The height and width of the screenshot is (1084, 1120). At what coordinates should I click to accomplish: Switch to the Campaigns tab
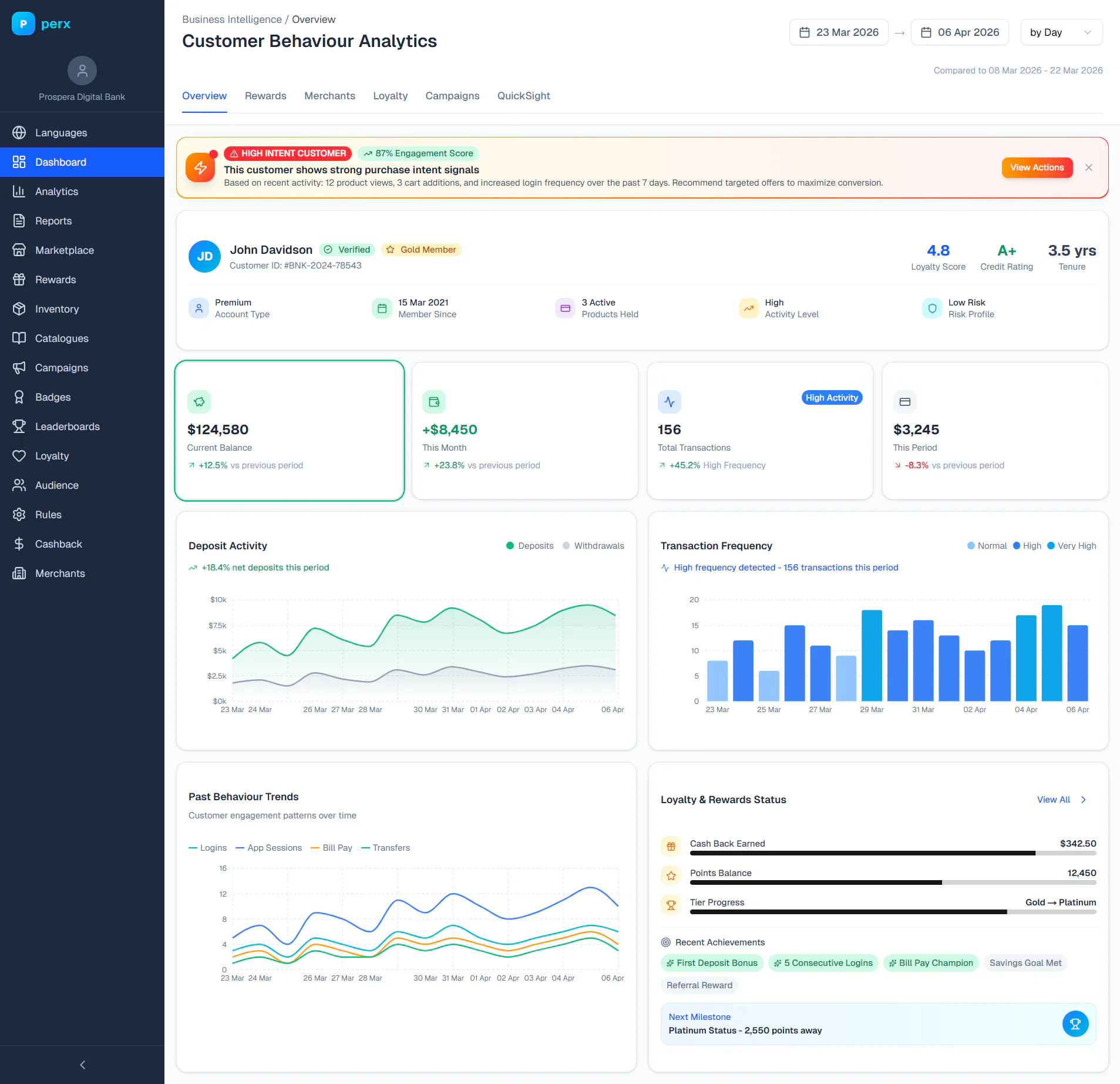pos(452,96)
